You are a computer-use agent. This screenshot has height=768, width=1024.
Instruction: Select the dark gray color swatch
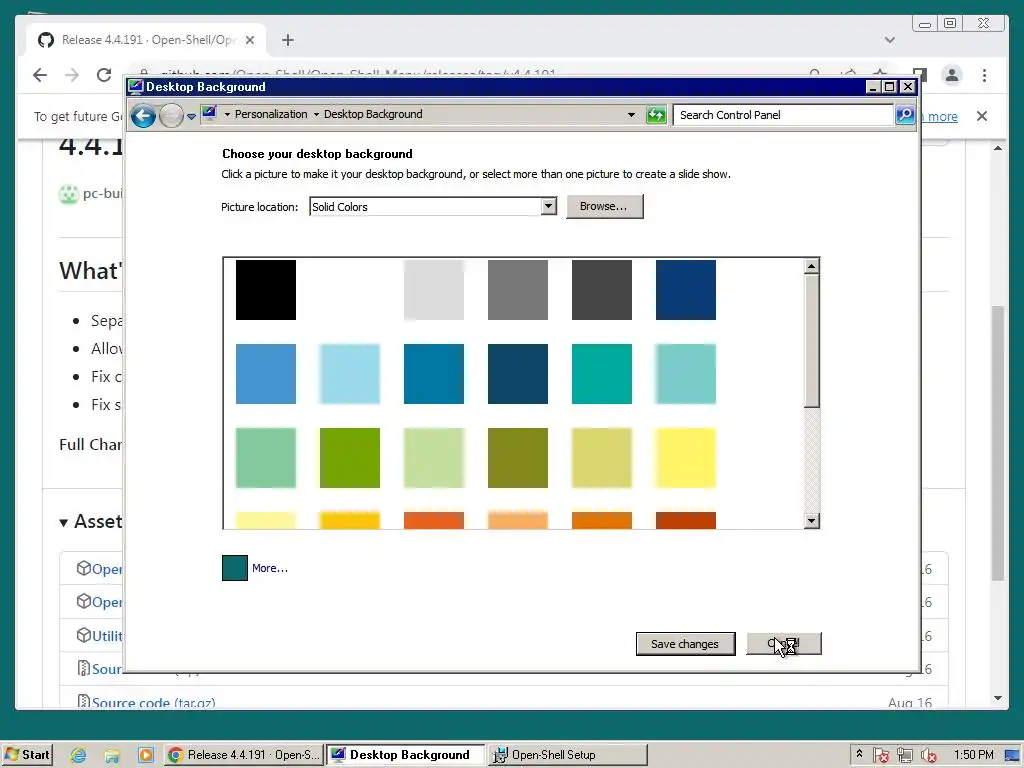[x=601, y=290]
